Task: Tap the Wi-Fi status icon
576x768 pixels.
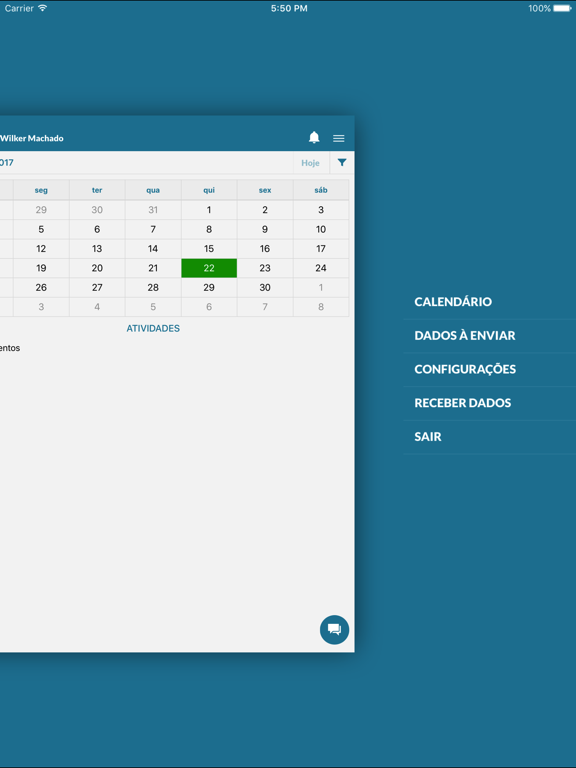Action: pyautogui.click(x=43, y=8)
